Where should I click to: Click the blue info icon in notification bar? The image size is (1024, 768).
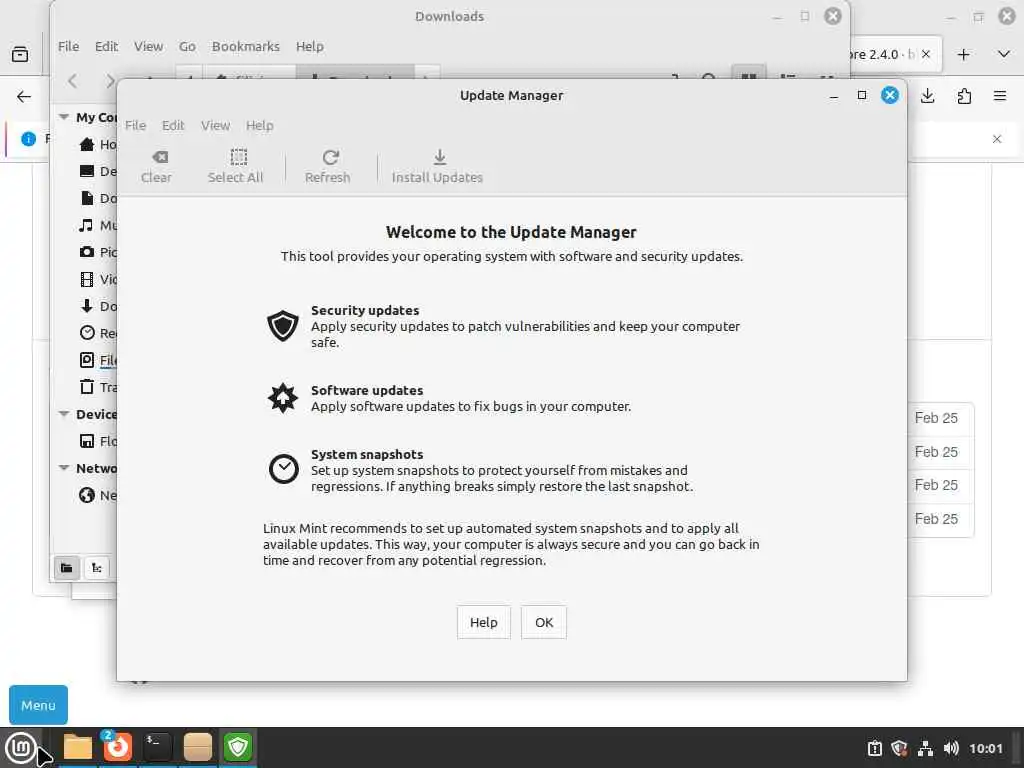[x=28, y=139]
